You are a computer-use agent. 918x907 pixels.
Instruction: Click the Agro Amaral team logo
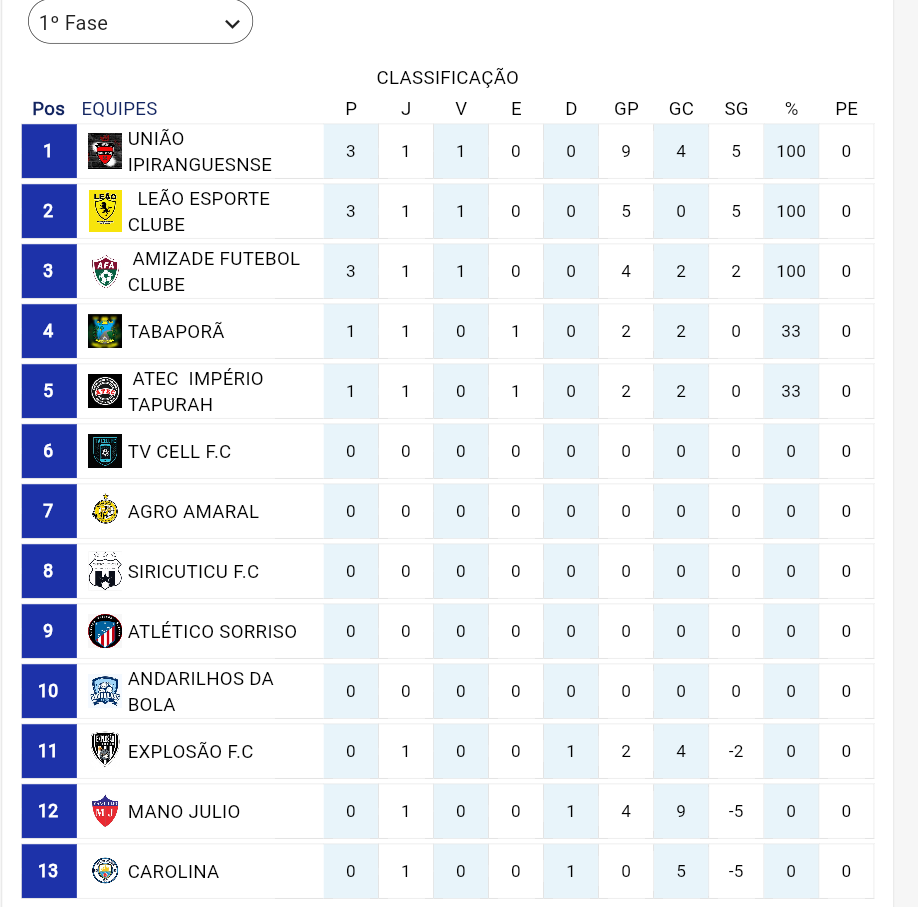coord(105,511)
